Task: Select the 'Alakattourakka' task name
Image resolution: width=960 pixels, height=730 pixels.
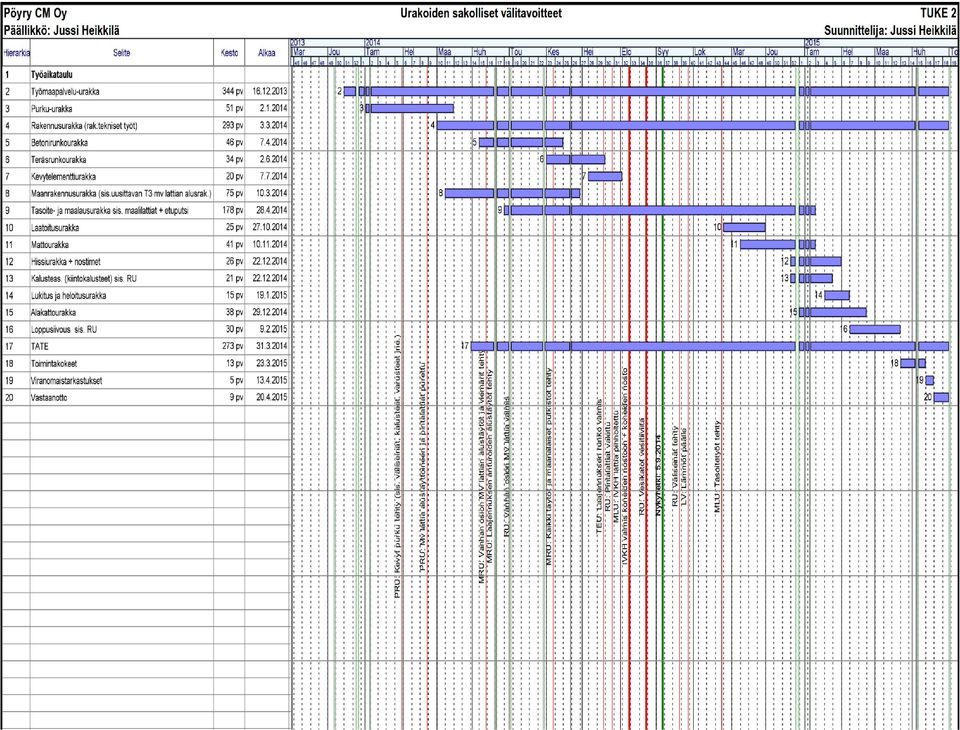Action: click(x=53, y=312)
